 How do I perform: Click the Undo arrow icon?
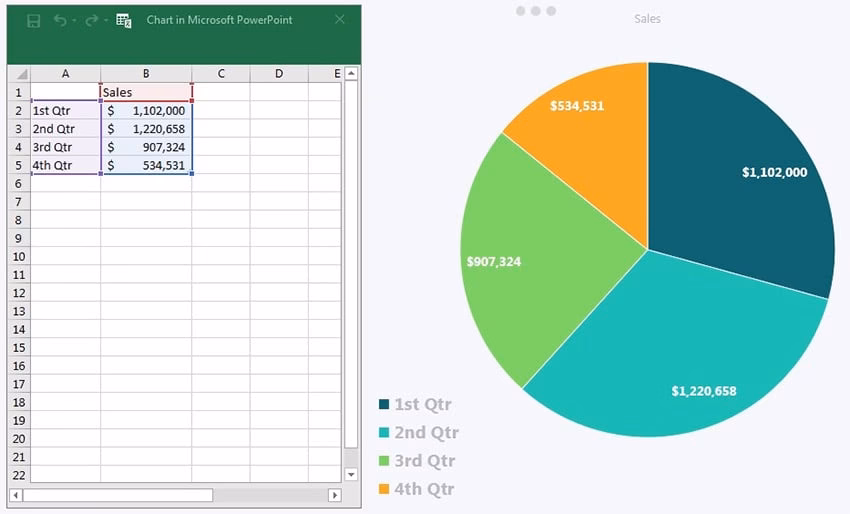(x=60, y=20)
